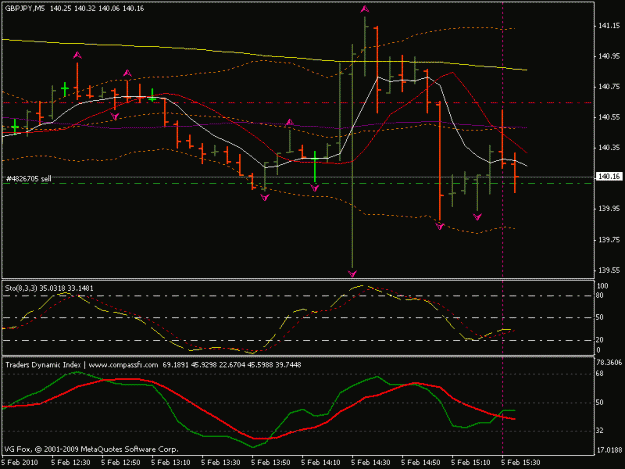Select the Traders Dynamic Index indicator label
The height and width of the screenshot is (469, 625).
tap(43, 365)
